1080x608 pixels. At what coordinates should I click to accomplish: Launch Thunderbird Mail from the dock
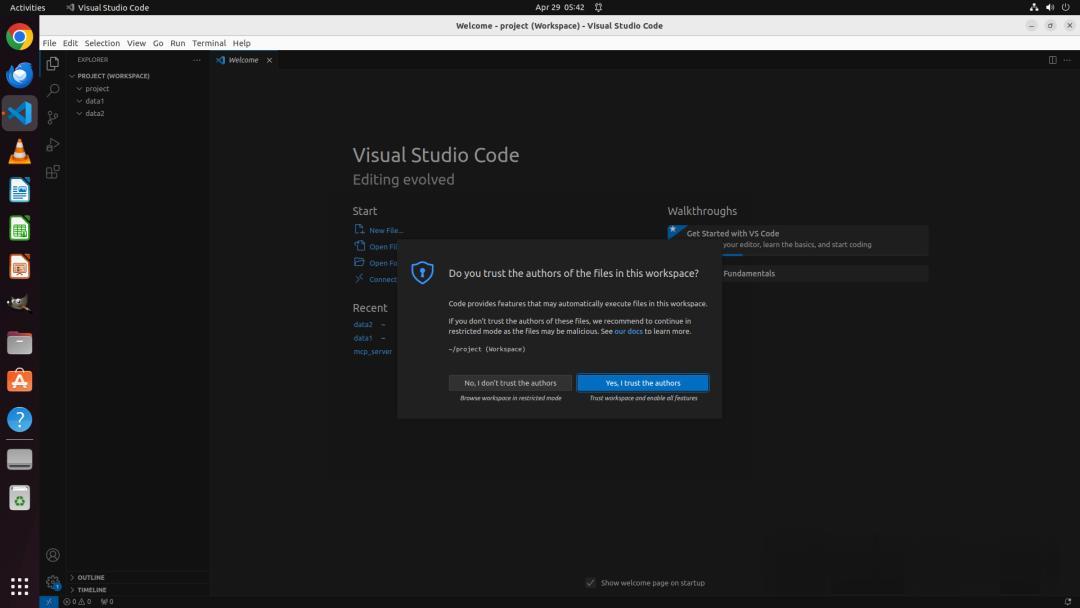pos(19,74)
